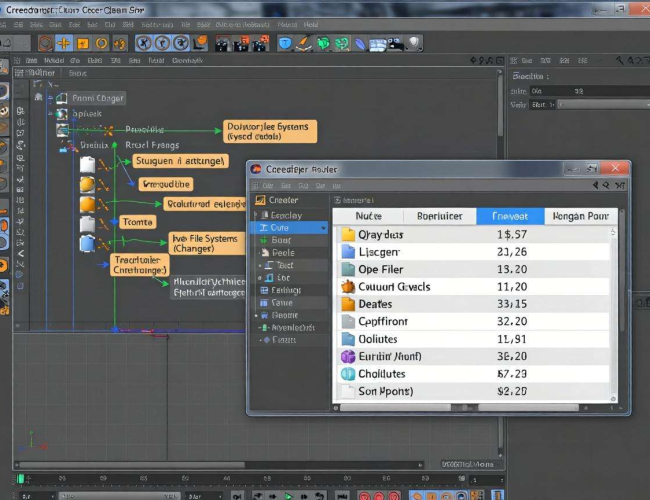Click the Cholitutes cyan icon in the list

348,374
